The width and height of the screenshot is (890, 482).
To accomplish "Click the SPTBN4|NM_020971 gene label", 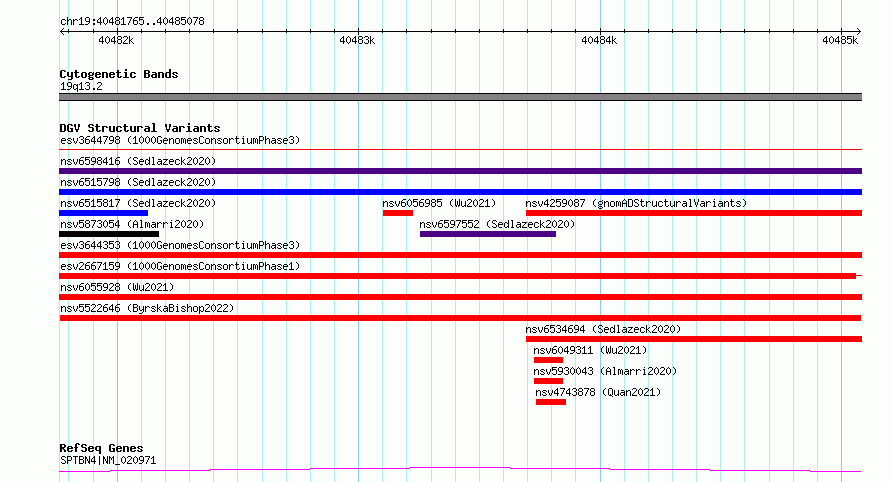I will point(108,460).
